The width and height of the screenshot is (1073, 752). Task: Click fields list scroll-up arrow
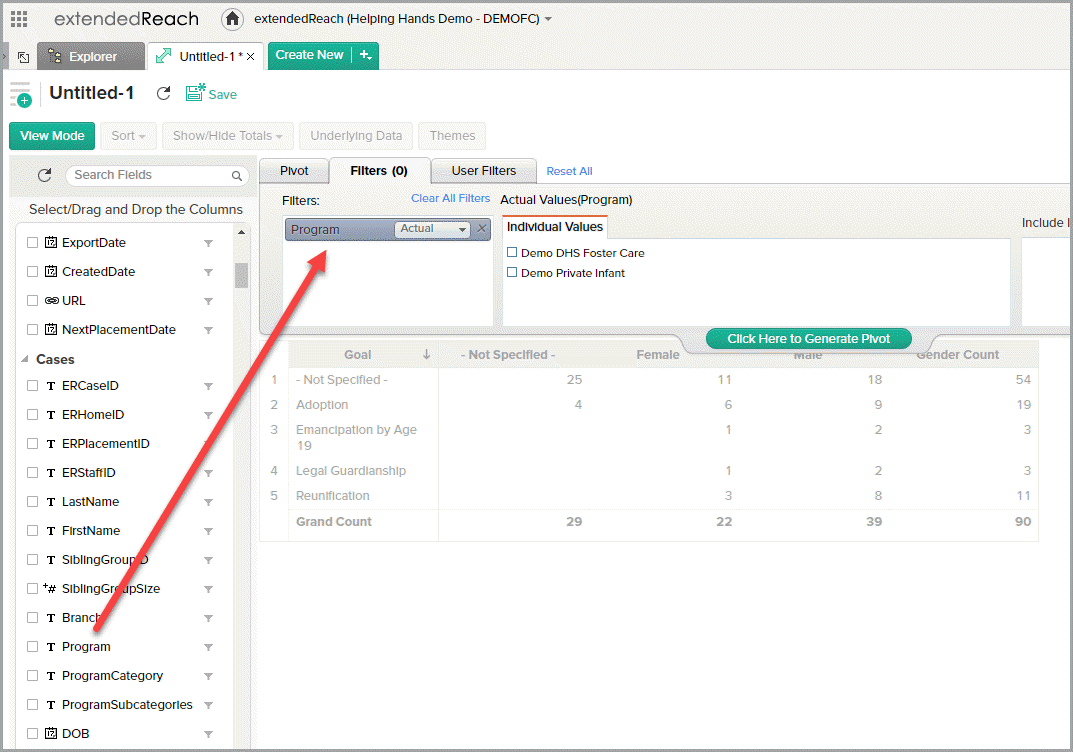pos(241,233)
